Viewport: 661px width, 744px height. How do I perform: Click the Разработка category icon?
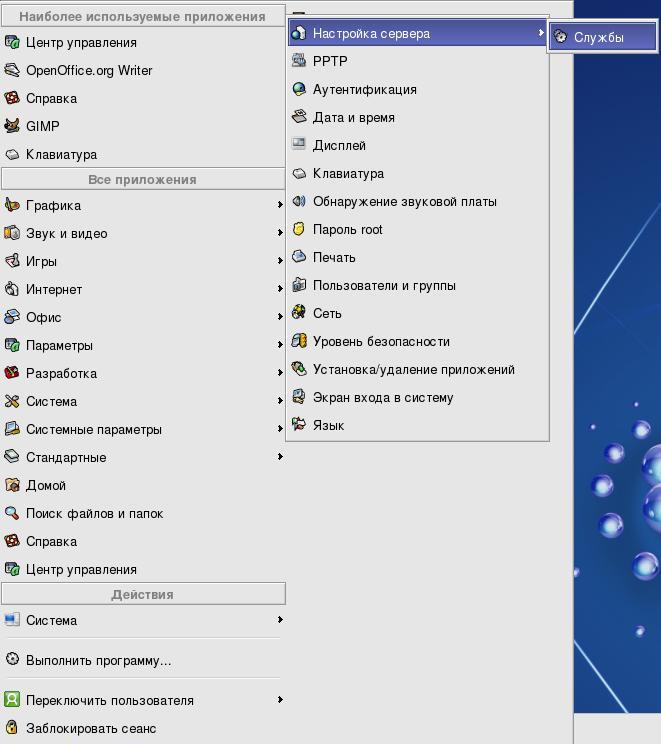[x=12, y=373]
